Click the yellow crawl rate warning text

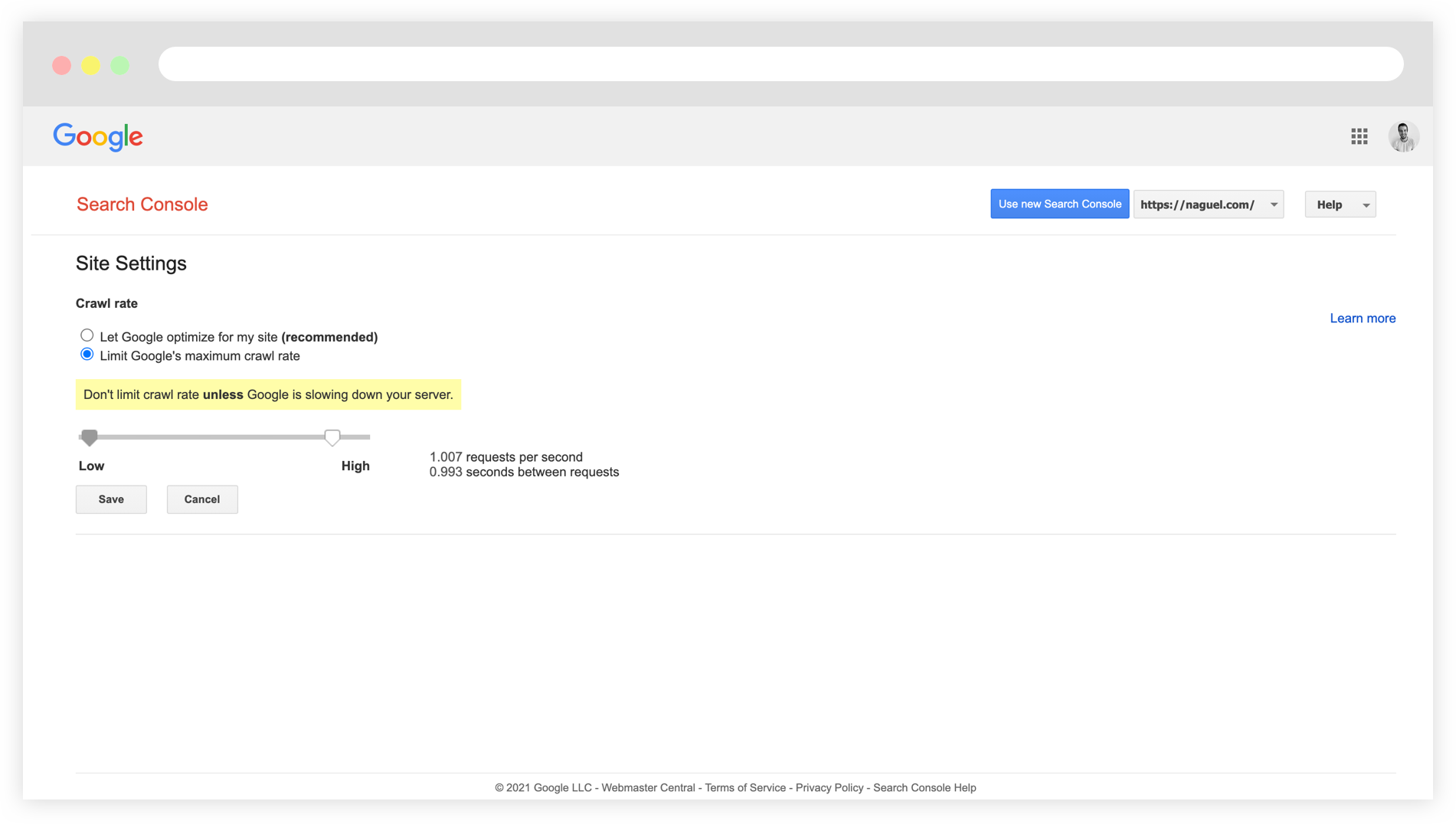pos(268,395)
